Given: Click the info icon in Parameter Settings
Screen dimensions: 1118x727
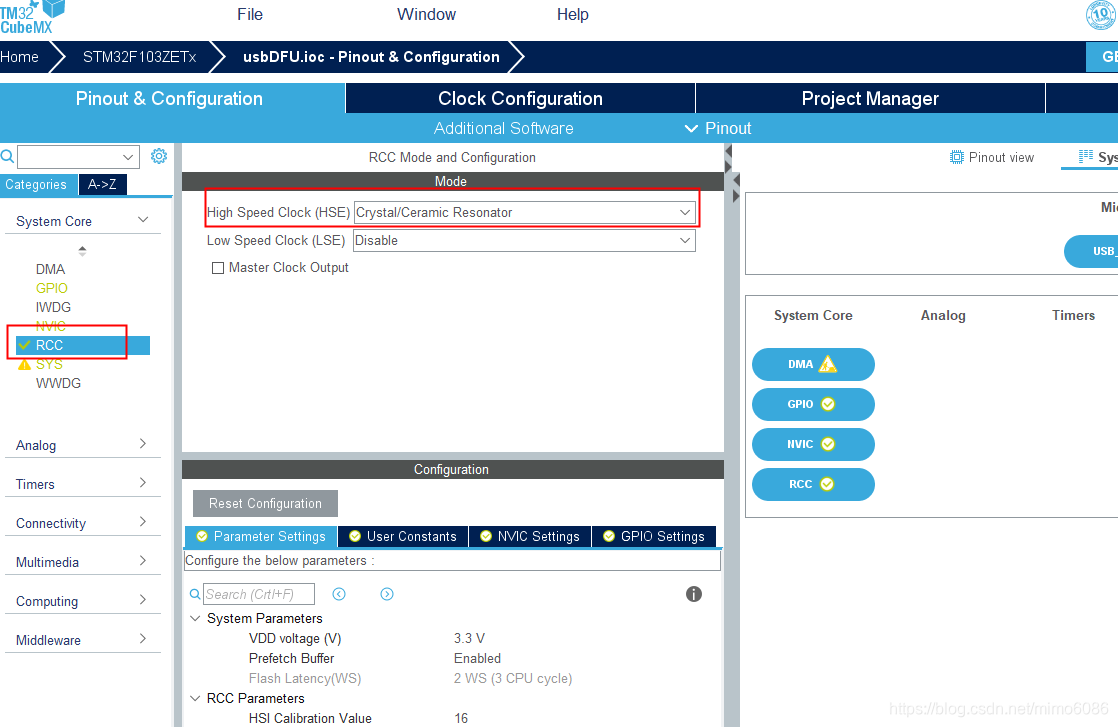Looking at the screenshot, I should coord(694,594).
